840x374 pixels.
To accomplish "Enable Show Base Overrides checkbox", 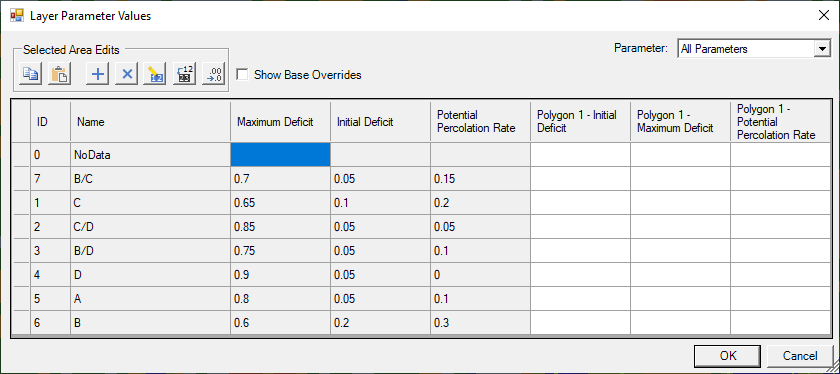I will pos(242,74).
